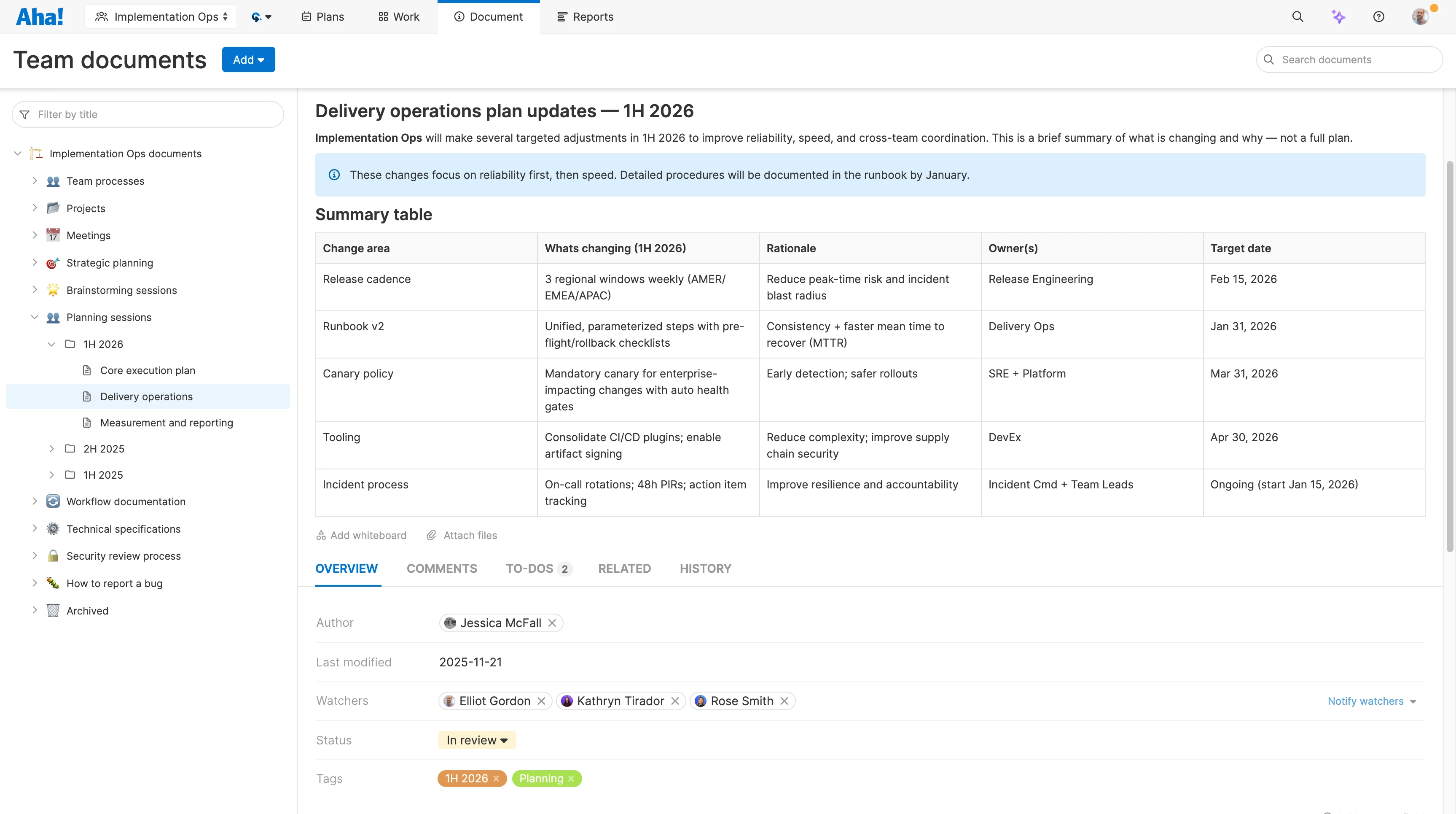Expand the Team processes folder
This screenshot has width=1456, height=814.
tap(35, 181)
